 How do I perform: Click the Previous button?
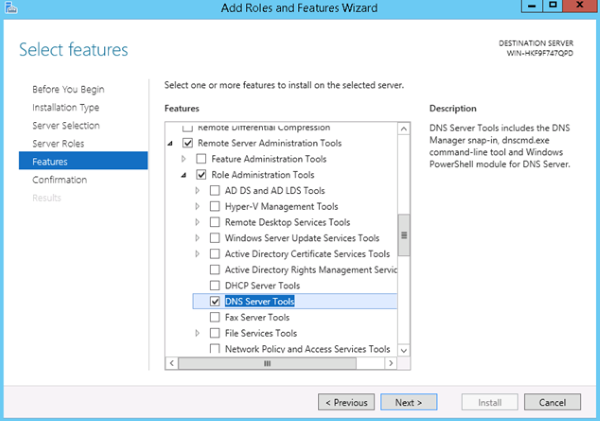tap(346, 402)
